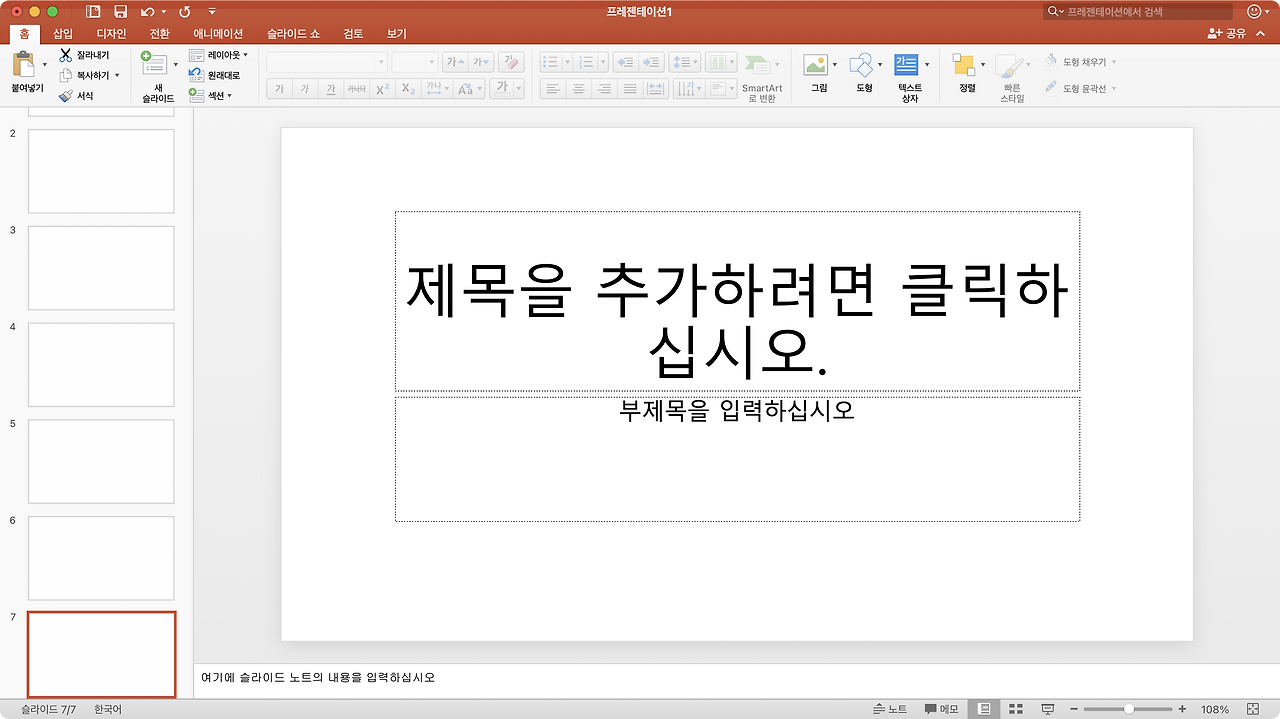This screenshot has width=1280, height=719.
Task: Toggle italic (가) formatting
Action: pos(305,89)
